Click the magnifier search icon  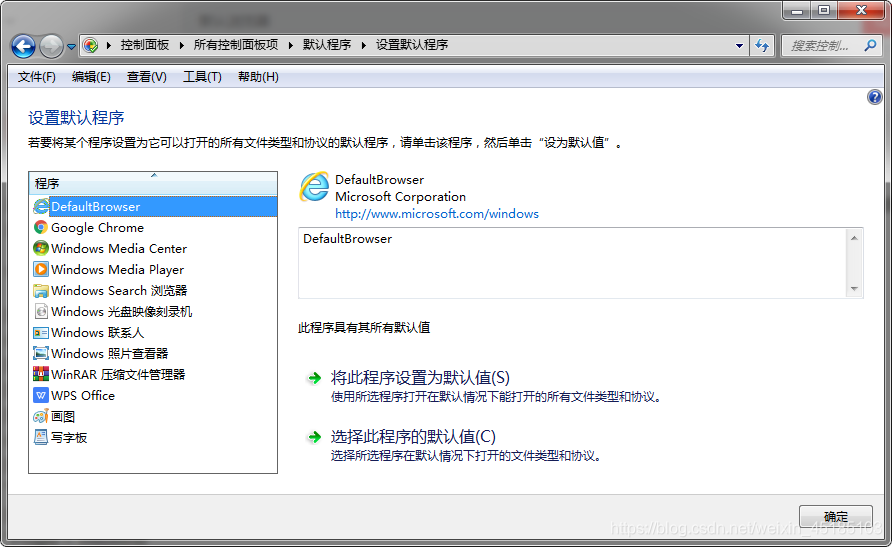tap(870, 45)
